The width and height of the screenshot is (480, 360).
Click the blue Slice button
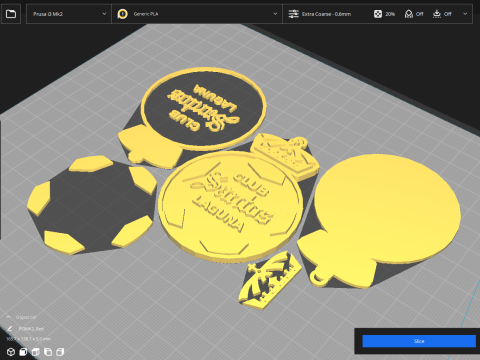pyautogui.click(x=419, y=341)
